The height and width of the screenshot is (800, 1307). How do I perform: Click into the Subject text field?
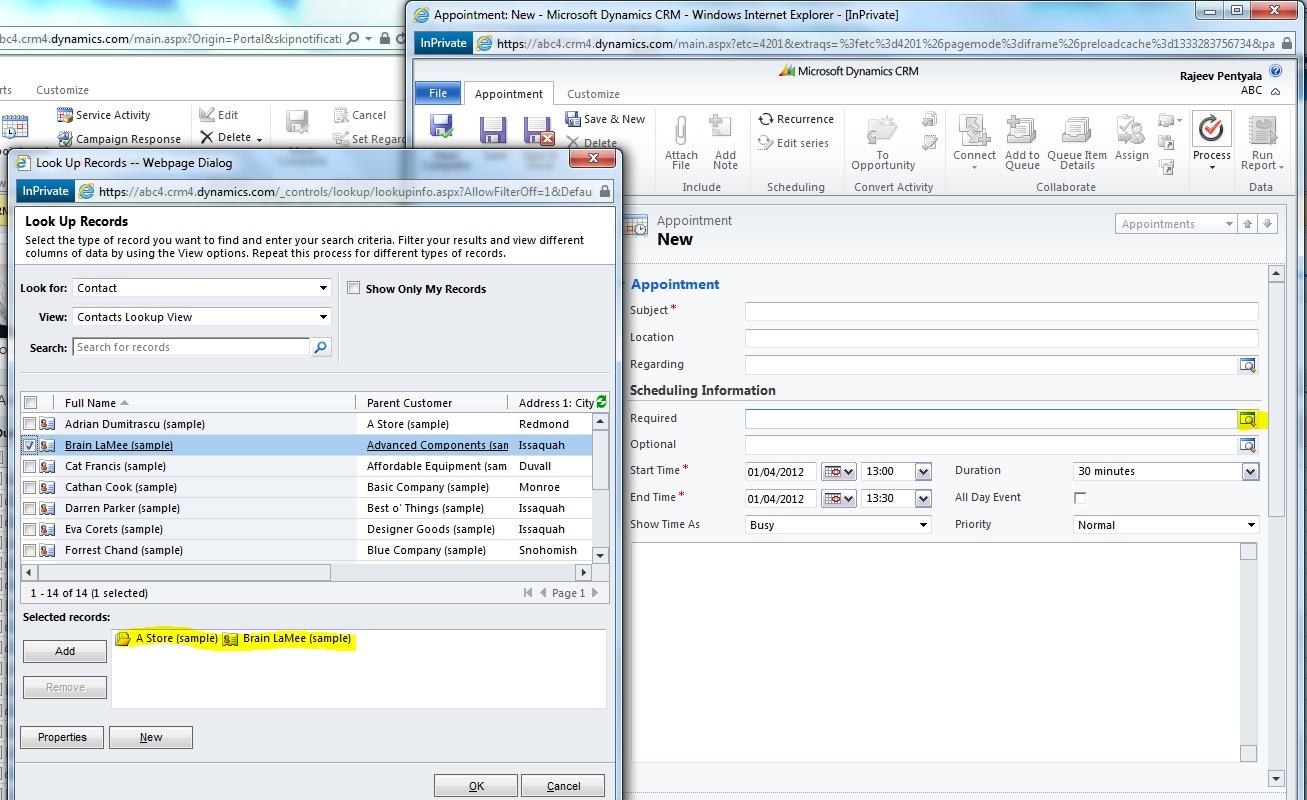[x=1001, y=311]
